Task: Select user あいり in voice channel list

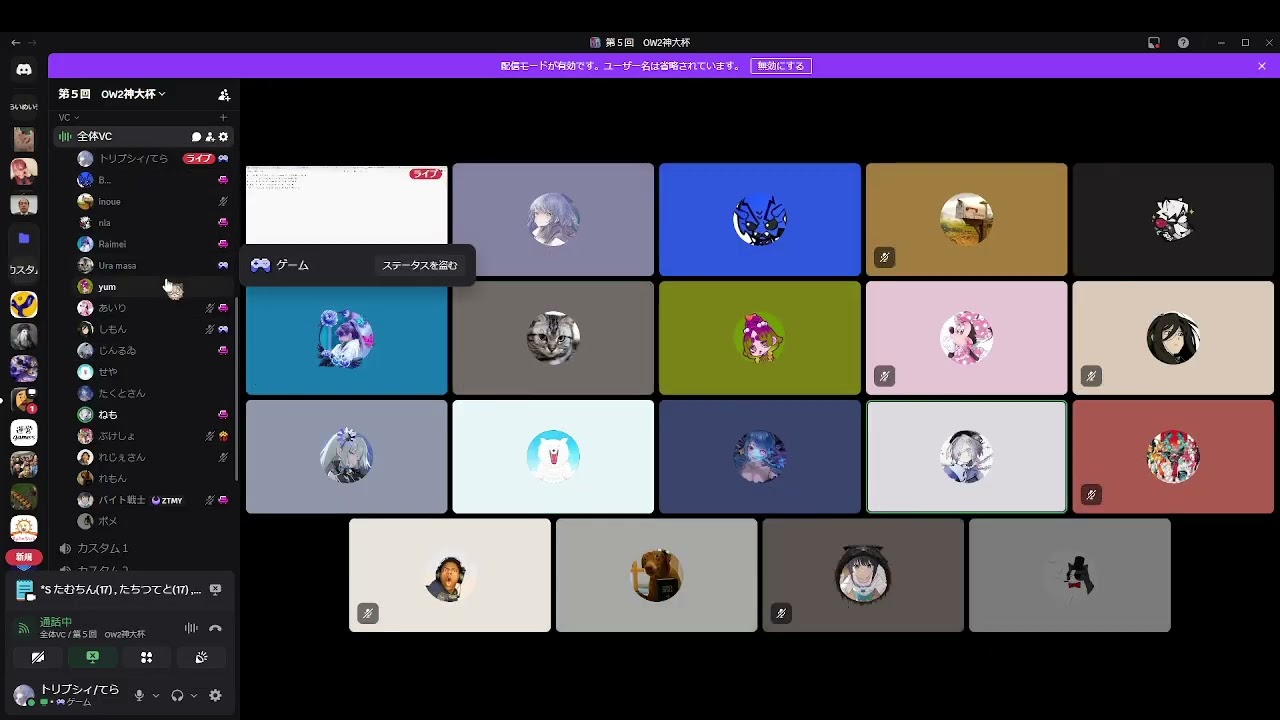Action: tap(154, 308)
